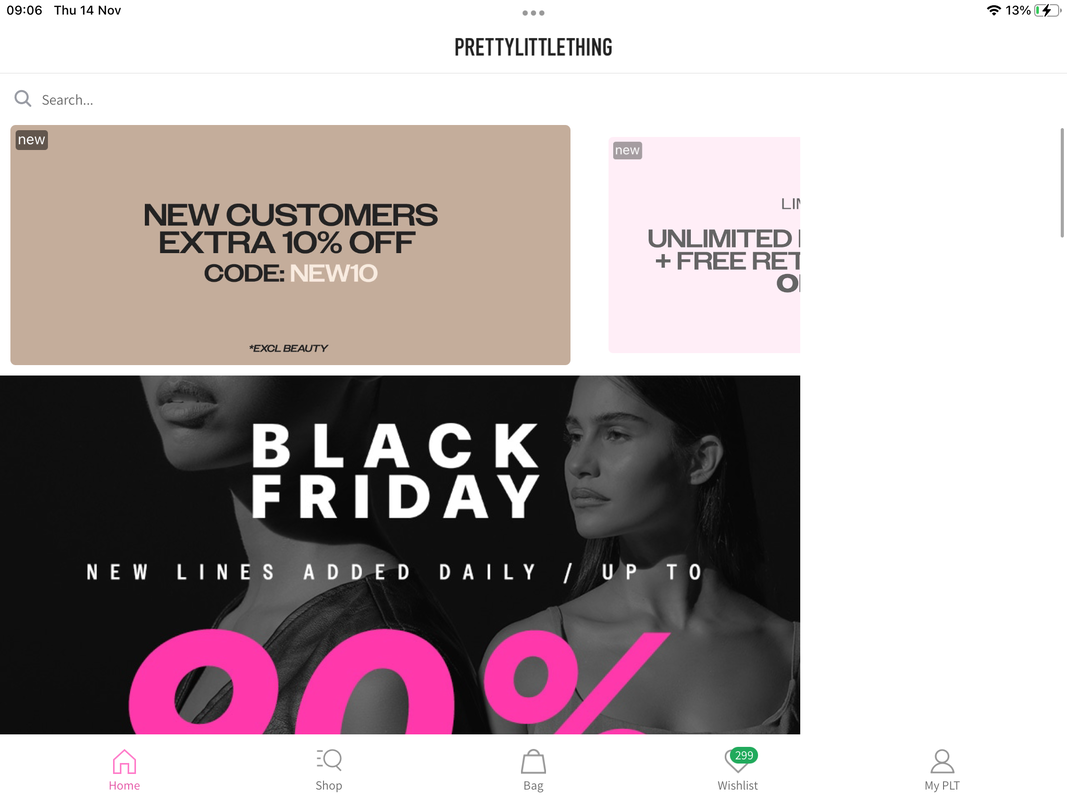The height and width of the screenshot is (800, 1067).
Task: Tap the Wishlist heart icon
Action: pos(736,761)
